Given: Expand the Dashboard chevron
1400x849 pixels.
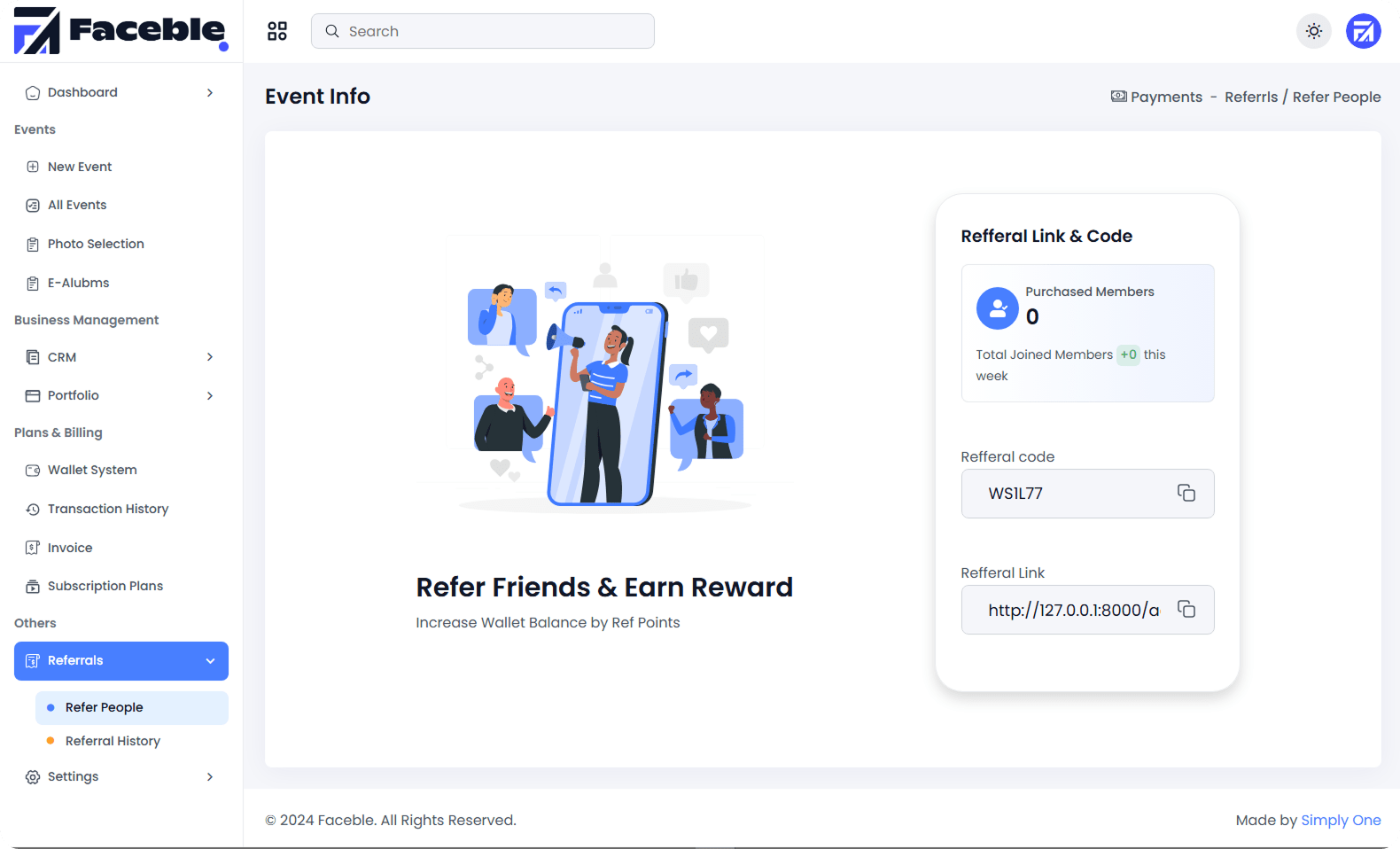Looking at the screenshot, I should 210,93.
